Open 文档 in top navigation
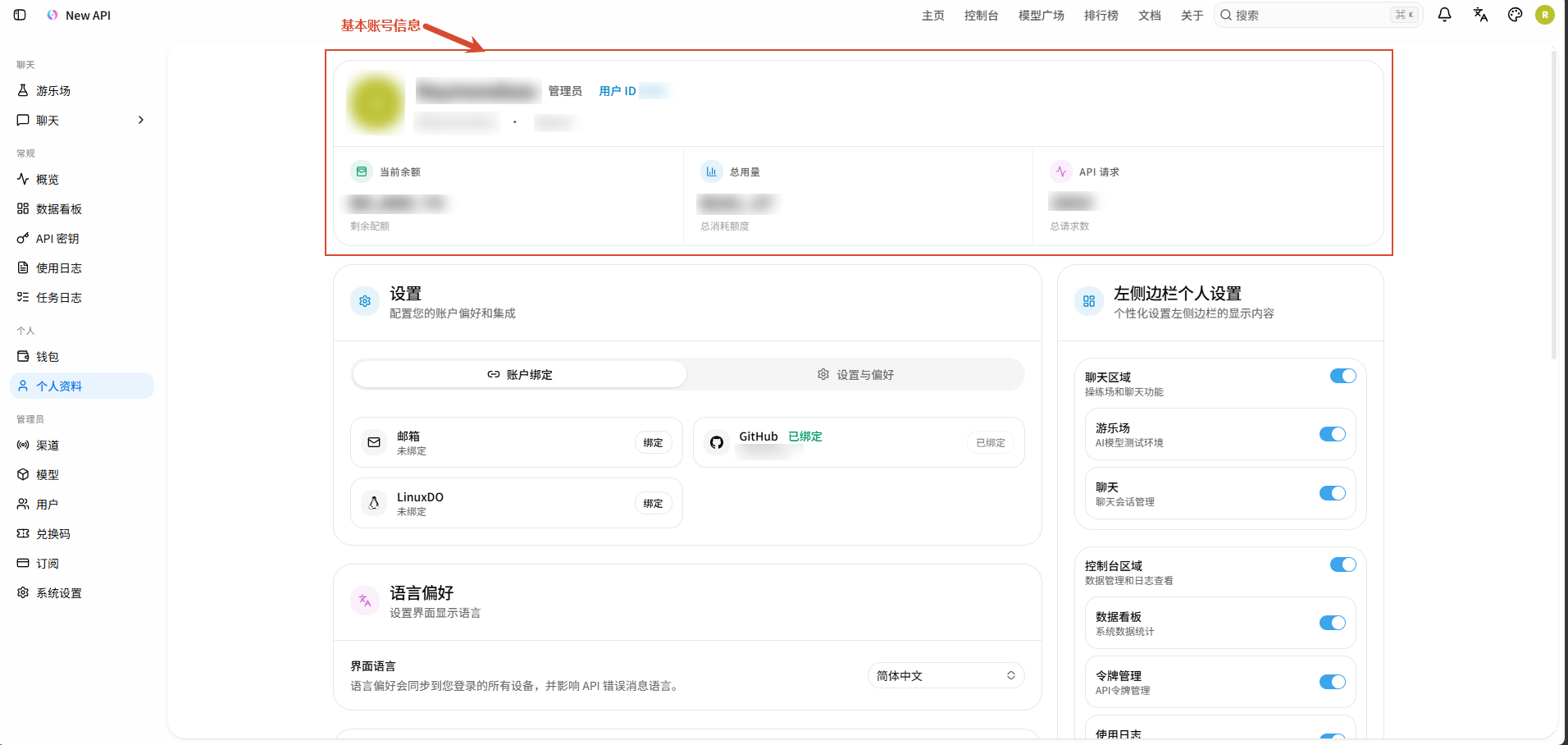The image size is (1568, 745). (1149, 16)
